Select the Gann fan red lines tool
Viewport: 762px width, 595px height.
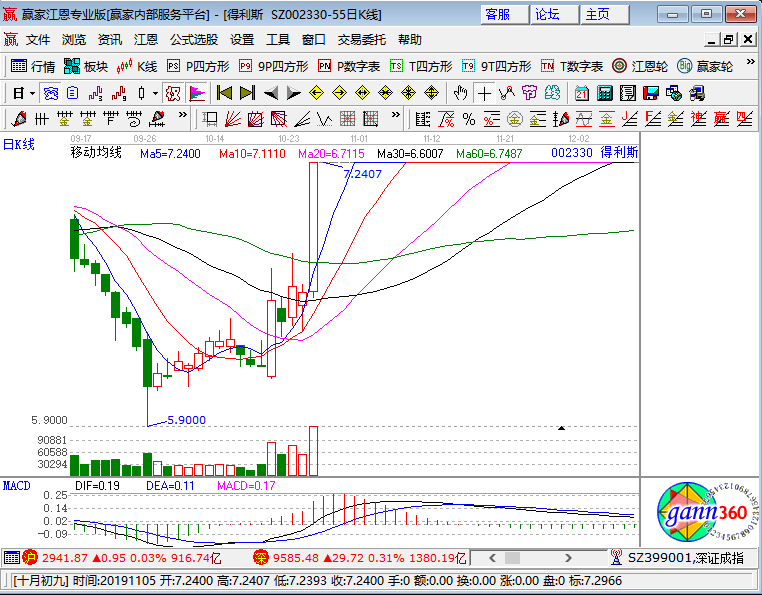pos(233,119)
